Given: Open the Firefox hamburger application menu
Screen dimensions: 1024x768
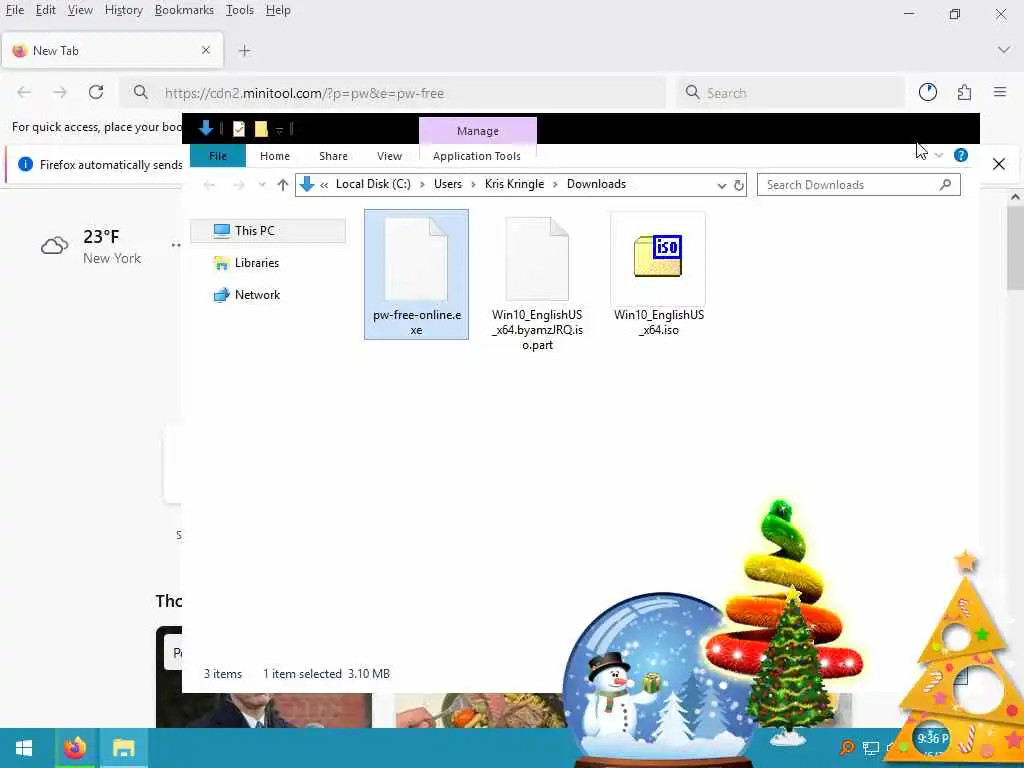Looking at the screenshot, I should (1000, 92).
